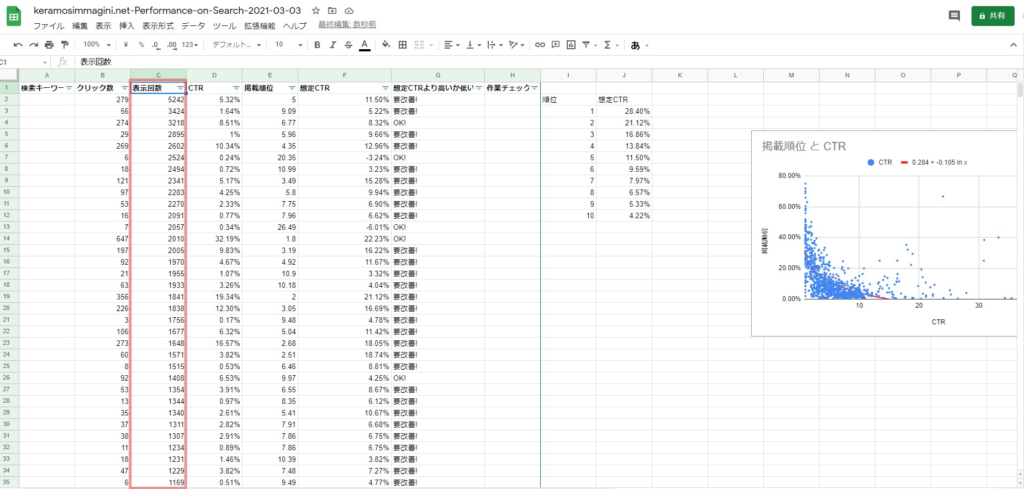Open the 最終編集 version history link

pos(345,25)
